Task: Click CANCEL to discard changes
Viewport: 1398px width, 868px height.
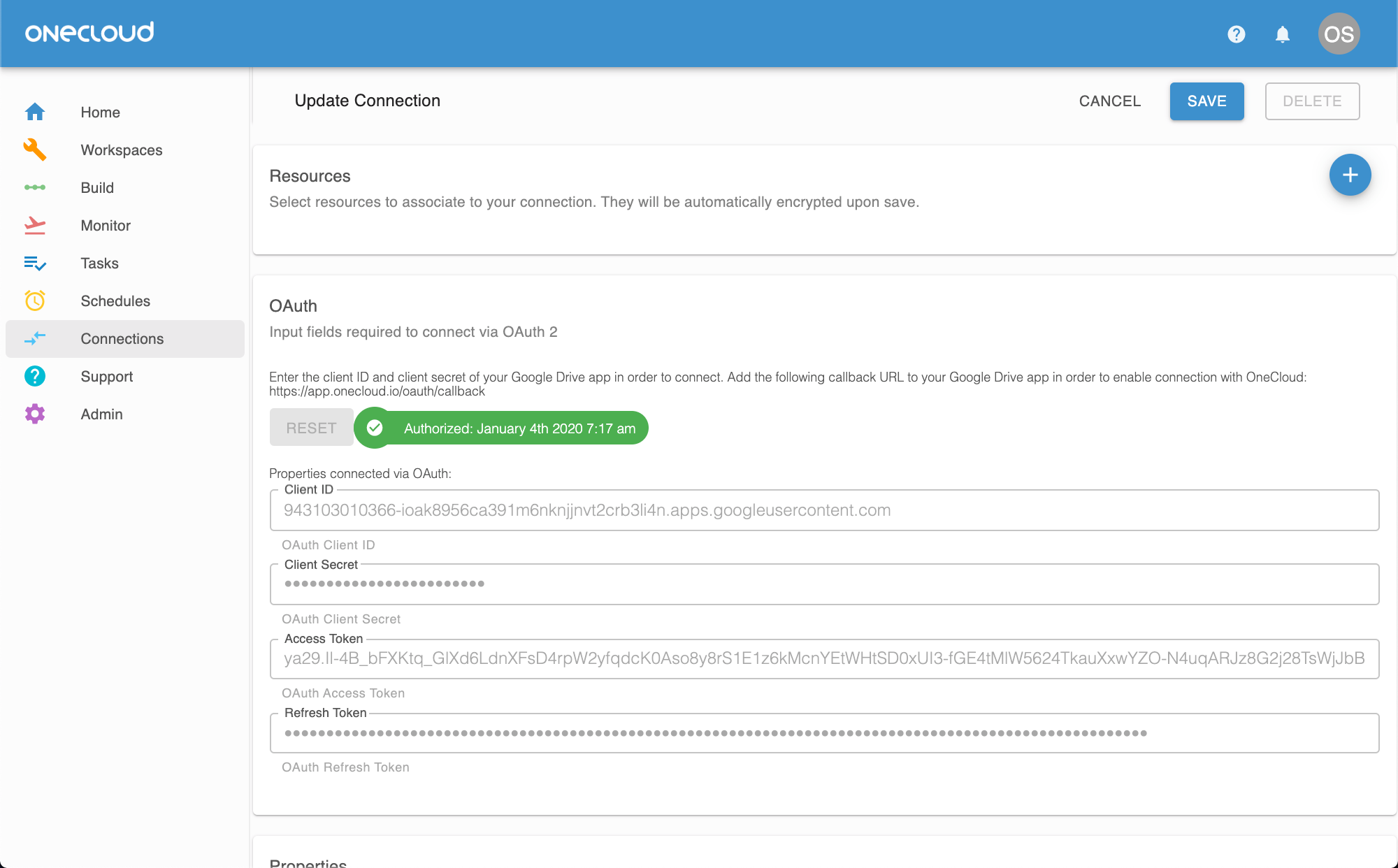Action: click(1109, 101)
